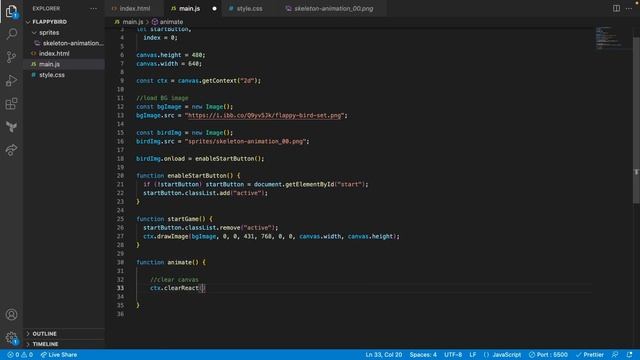Viewport: 640px width, 360px height.
Task: Switch to style.css tab
Action: tap(249, 9)
